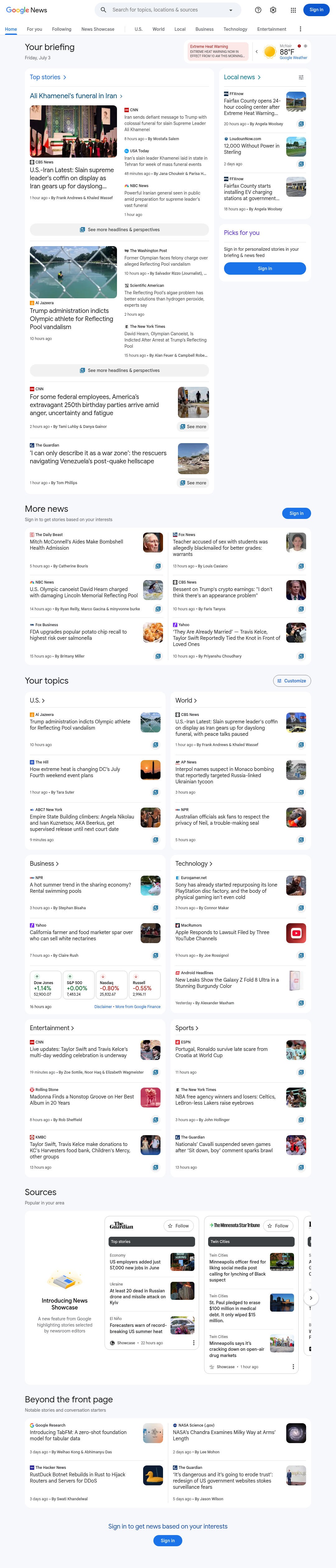Switch to the For you tab
The height and width of the screenshot is (1568, 336).
(34, 29)
